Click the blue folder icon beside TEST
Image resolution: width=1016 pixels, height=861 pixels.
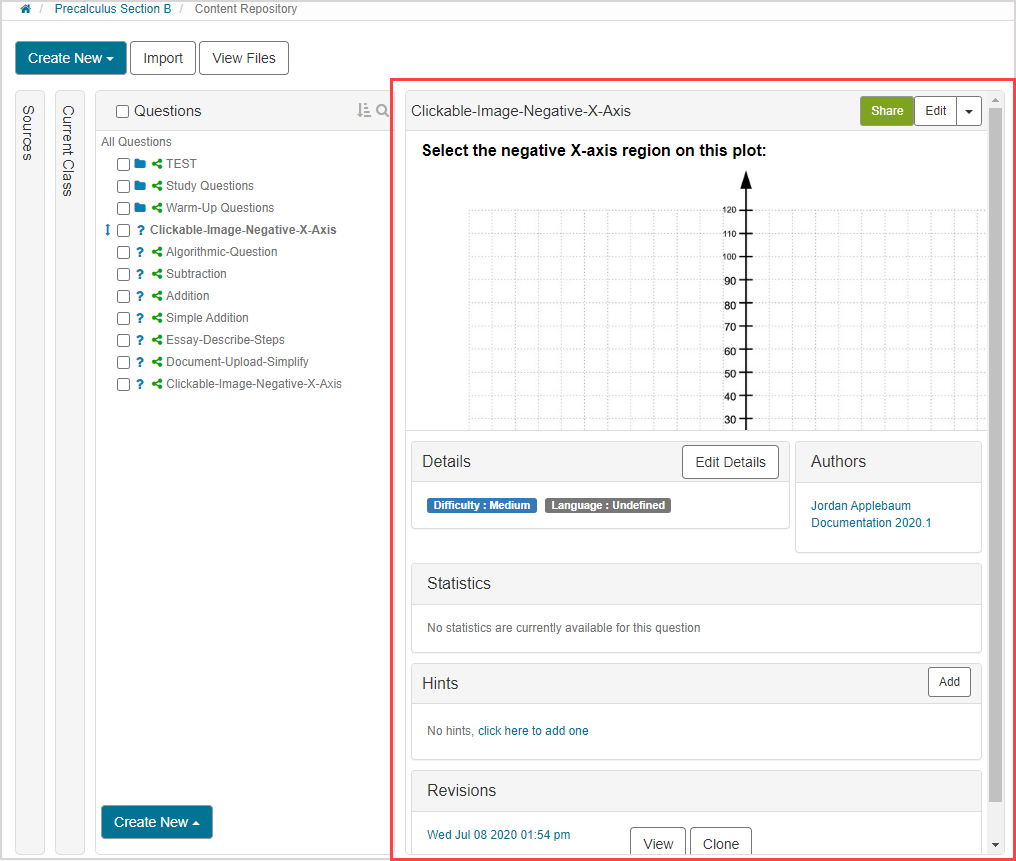click(140, 164)
